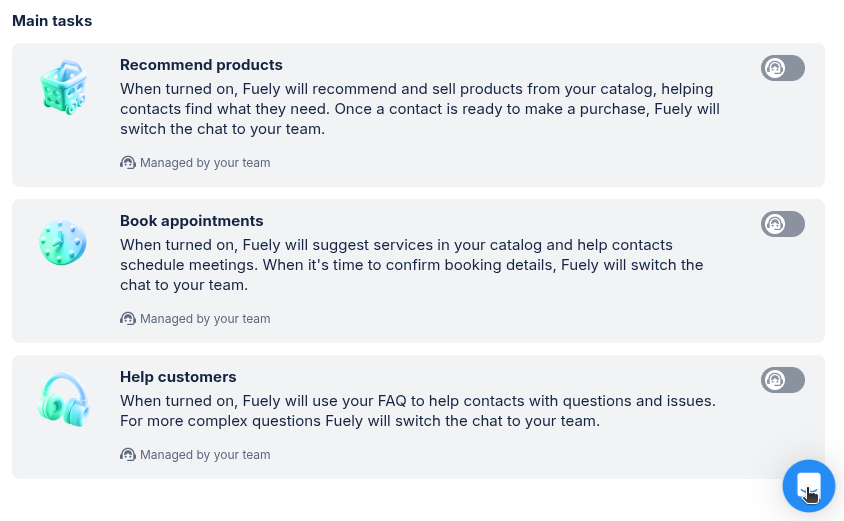Click the headset icon under Book appointments
This screenshot has height=521, width=844.
coord(128,319)
